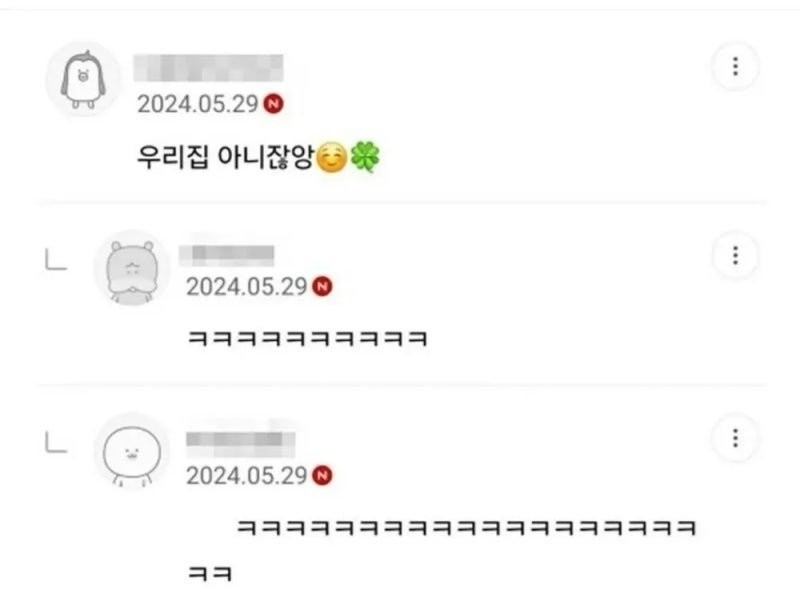Select the short ㅋㅋㅋ reply text under the hamster
800x600 pixels.
coord(307,338)
